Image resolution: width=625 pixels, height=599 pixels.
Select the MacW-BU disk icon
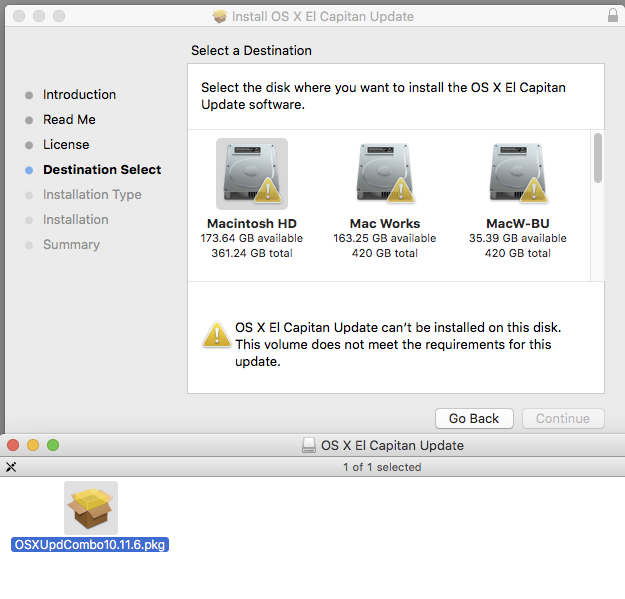coord(518,173)
